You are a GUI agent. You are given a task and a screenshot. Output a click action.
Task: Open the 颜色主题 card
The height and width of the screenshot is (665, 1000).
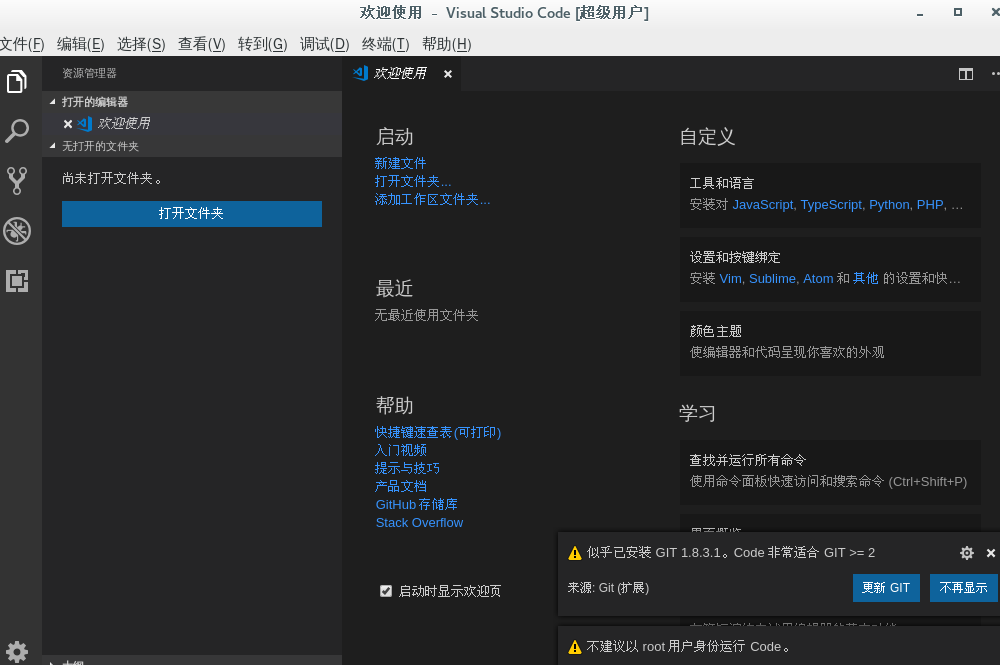click(x=830, y=343)
